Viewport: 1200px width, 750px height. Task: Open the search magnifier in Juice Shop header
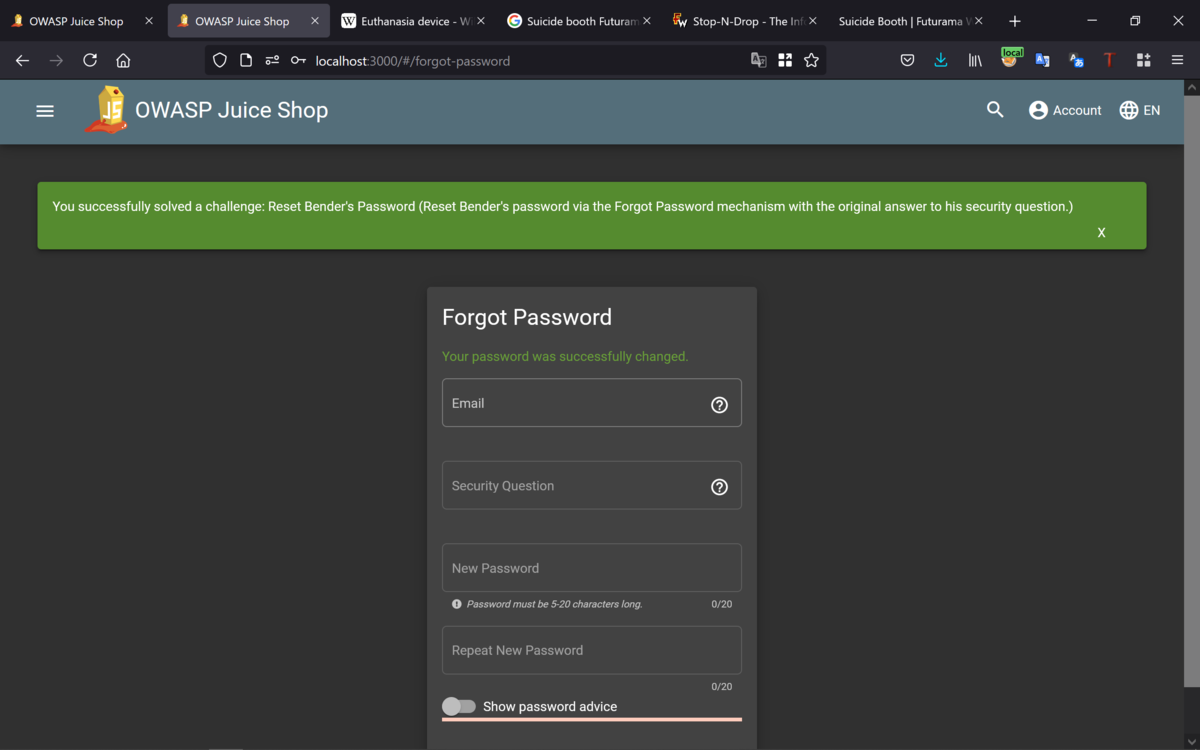tap(995, 110)
